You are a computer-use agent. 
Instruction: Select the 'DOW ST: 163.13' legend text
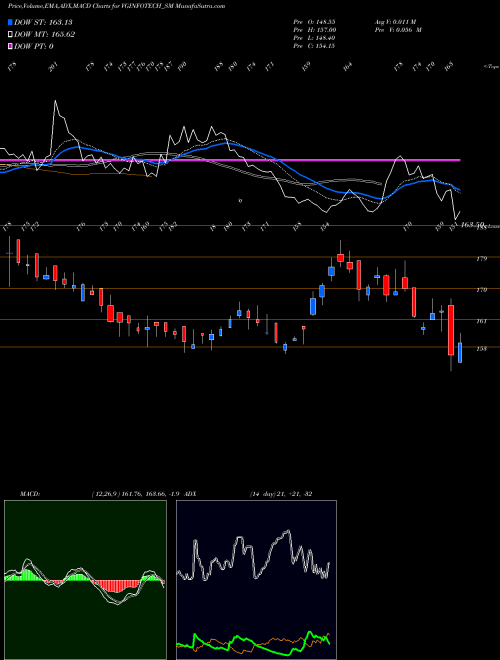coord(43,22)
